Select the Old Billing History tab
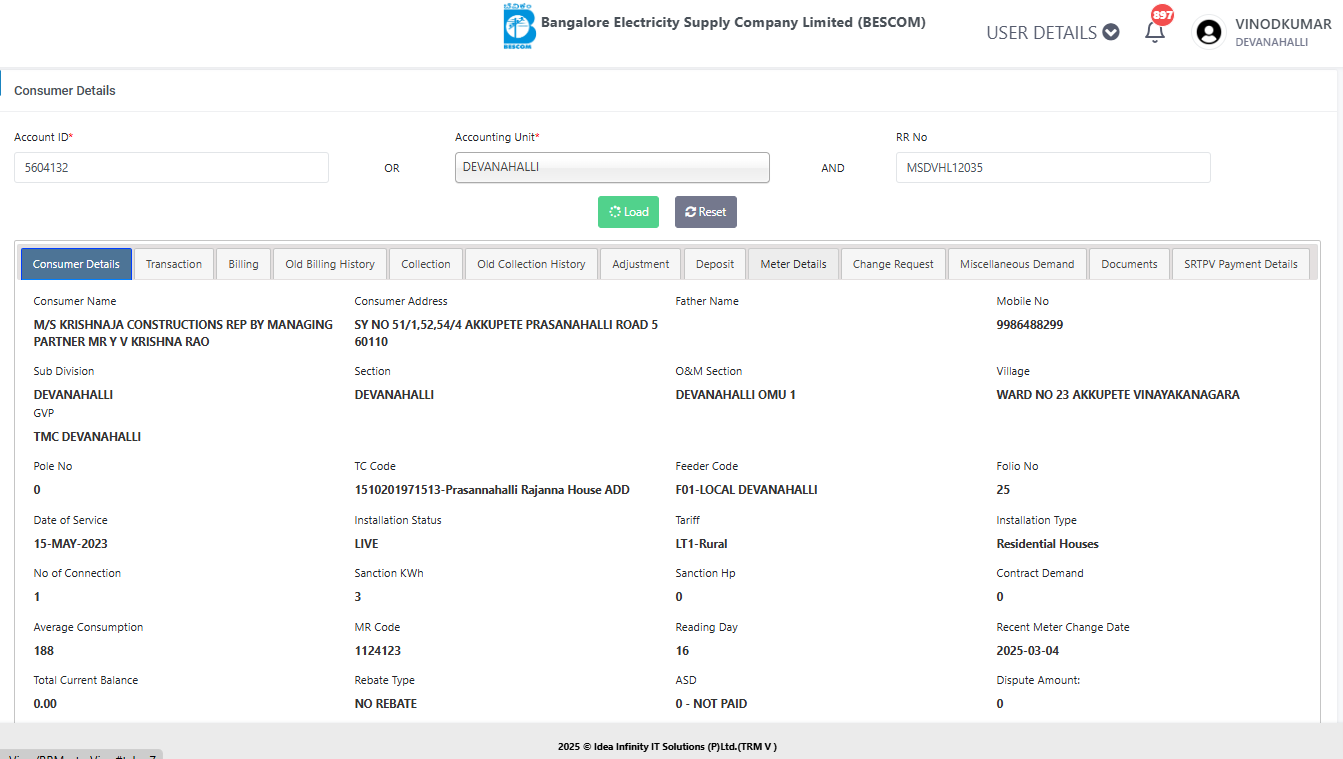This screenshot has width=1343, height=759. pos(330,264)
